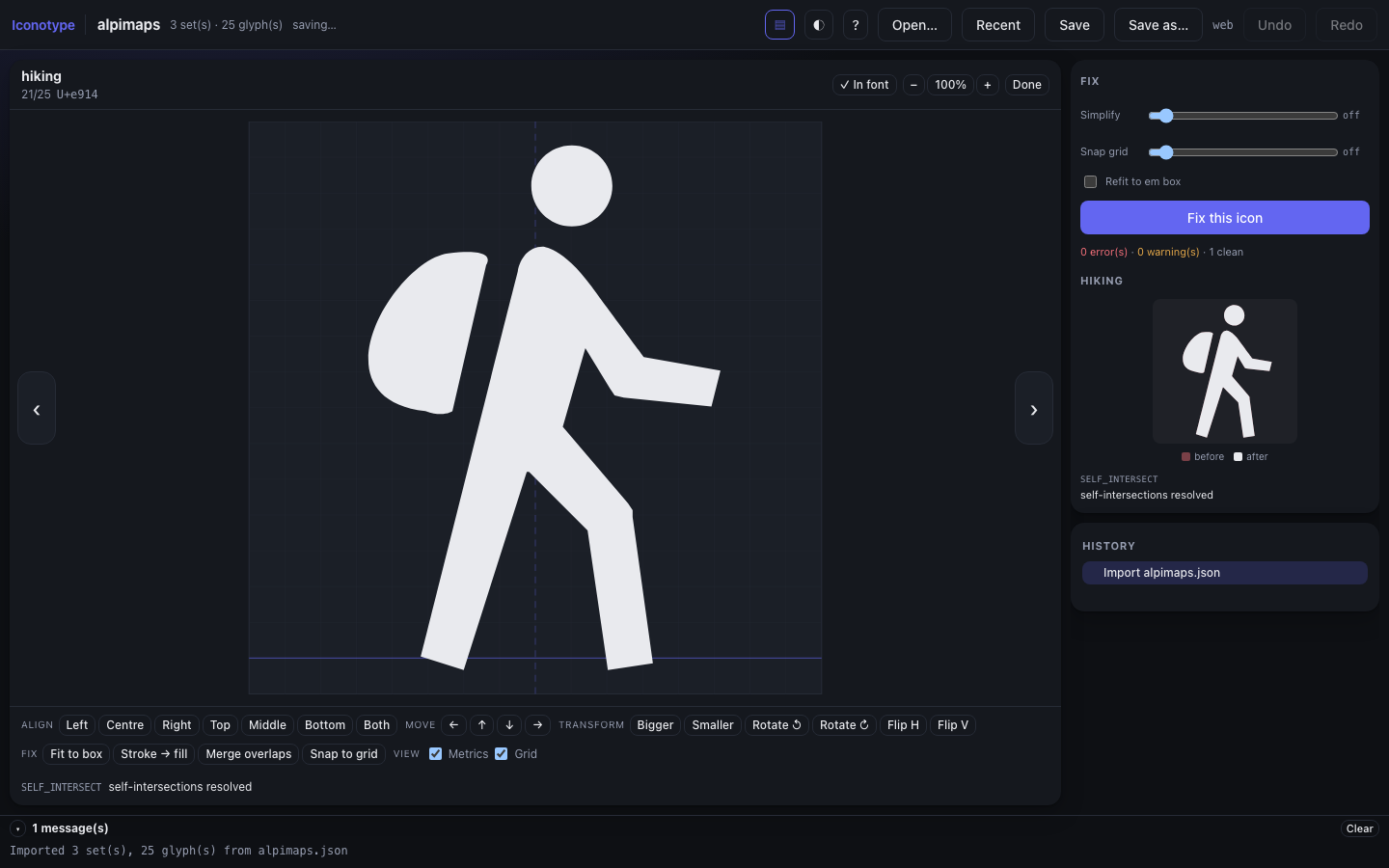This screenshot has height=868, width=1389.
Task: Align glyph Left
Action: click(x=77, y=725)
